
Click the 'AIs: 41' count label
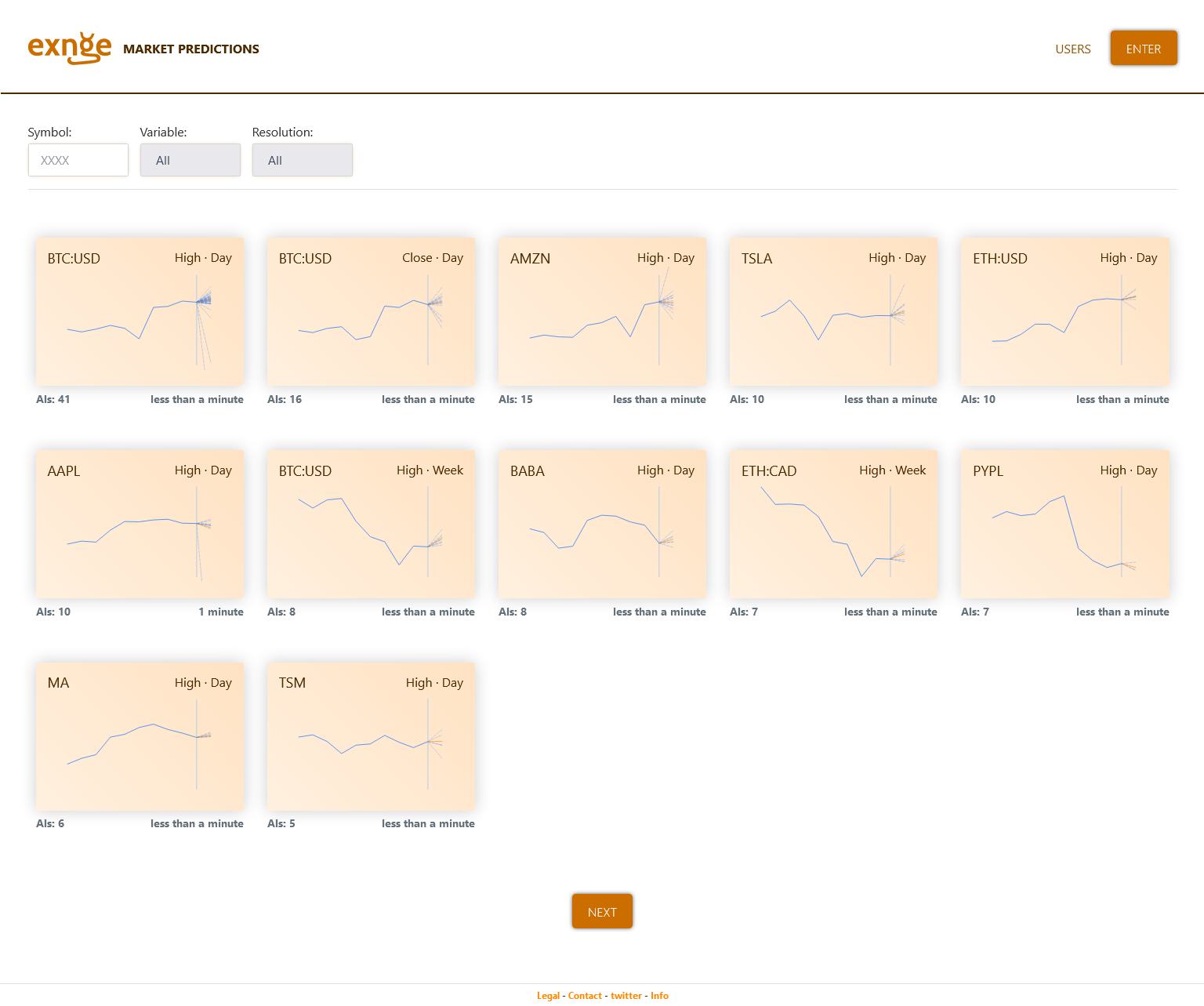(x=53, y=399)
